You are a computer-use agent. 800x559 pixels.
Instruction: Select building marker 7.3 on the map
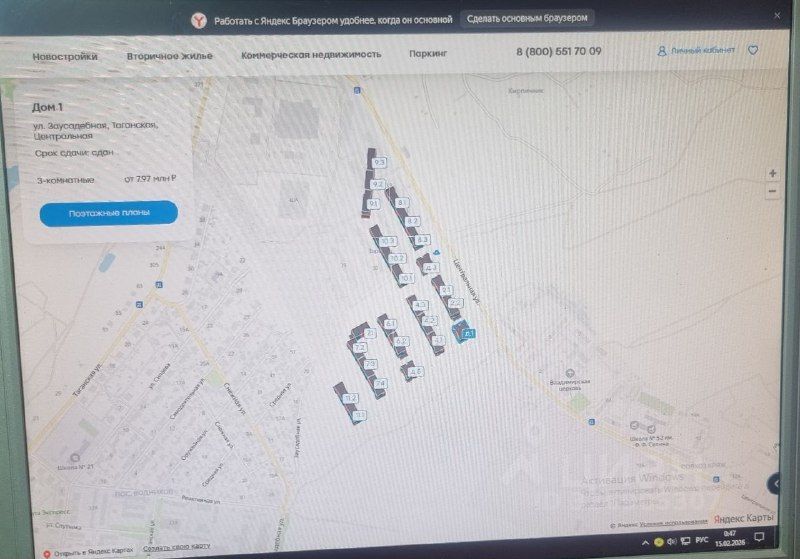point(370,364)
